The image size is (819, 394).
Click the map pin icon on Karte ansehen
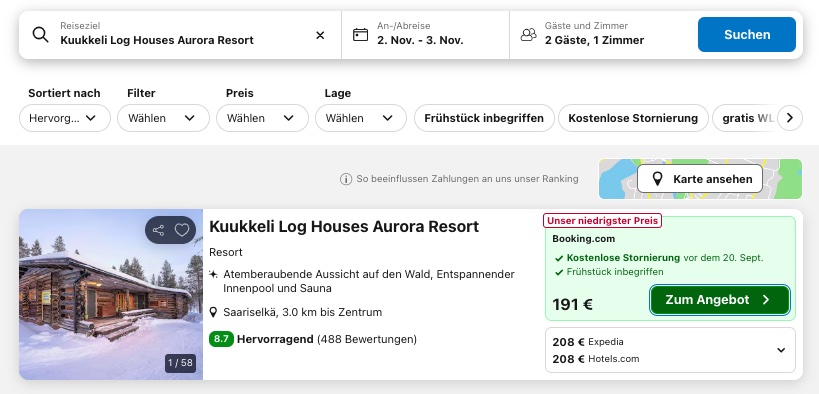pyautogui.click(x=658, y=179)
